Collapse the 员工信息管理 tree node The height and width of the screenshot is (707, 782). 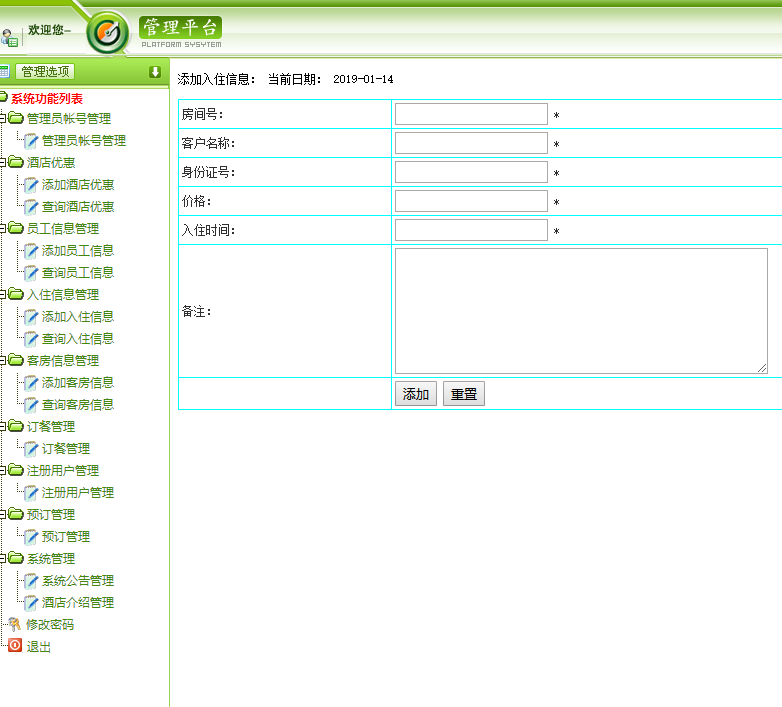(x=2, y=229)
